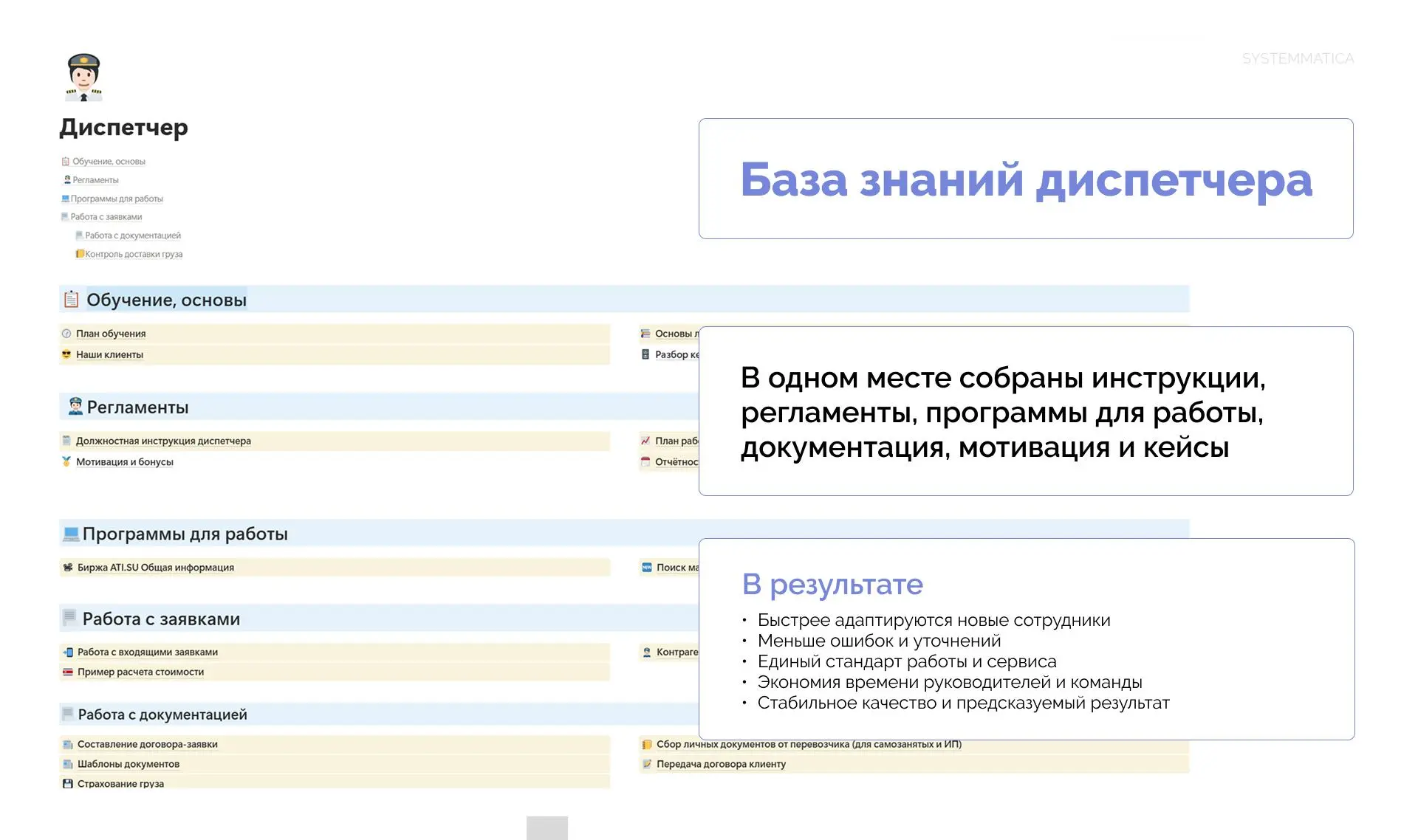This screenshot has height=840, width=1418.
Task: Open 'Передача договора клиенту' page
Action: pos(721,764)
